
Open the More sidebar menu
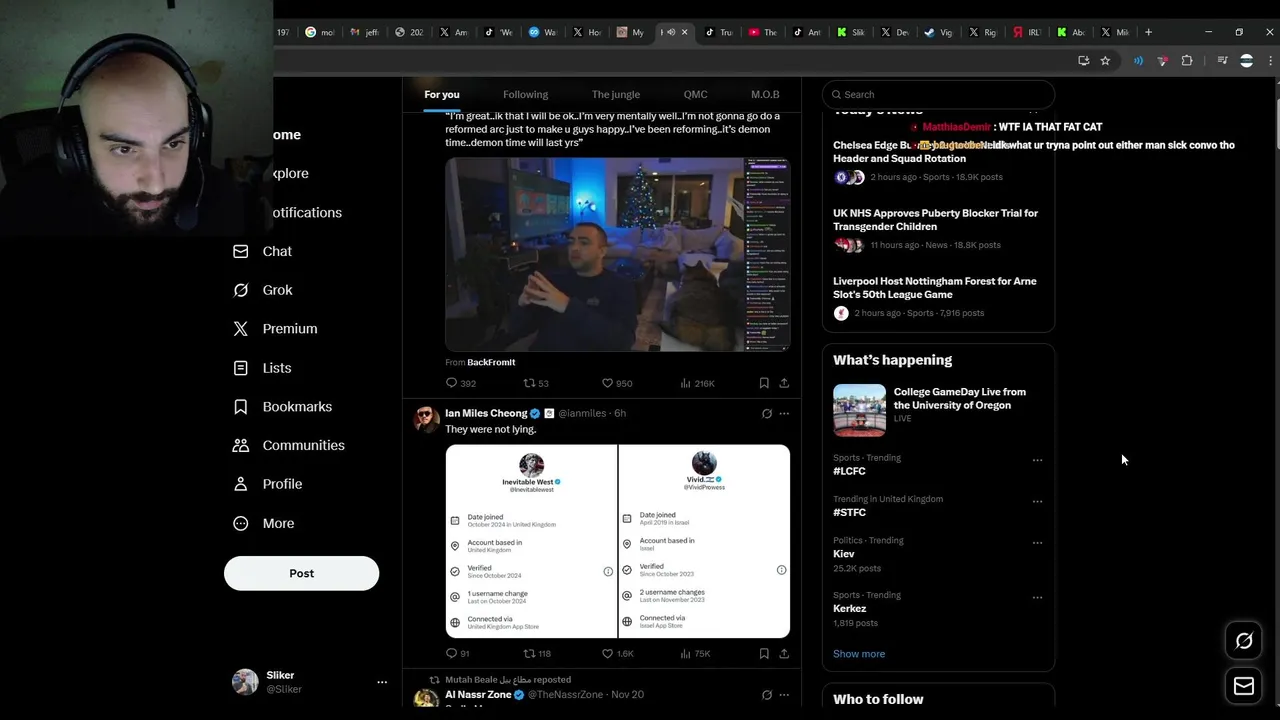coord(263,523)
